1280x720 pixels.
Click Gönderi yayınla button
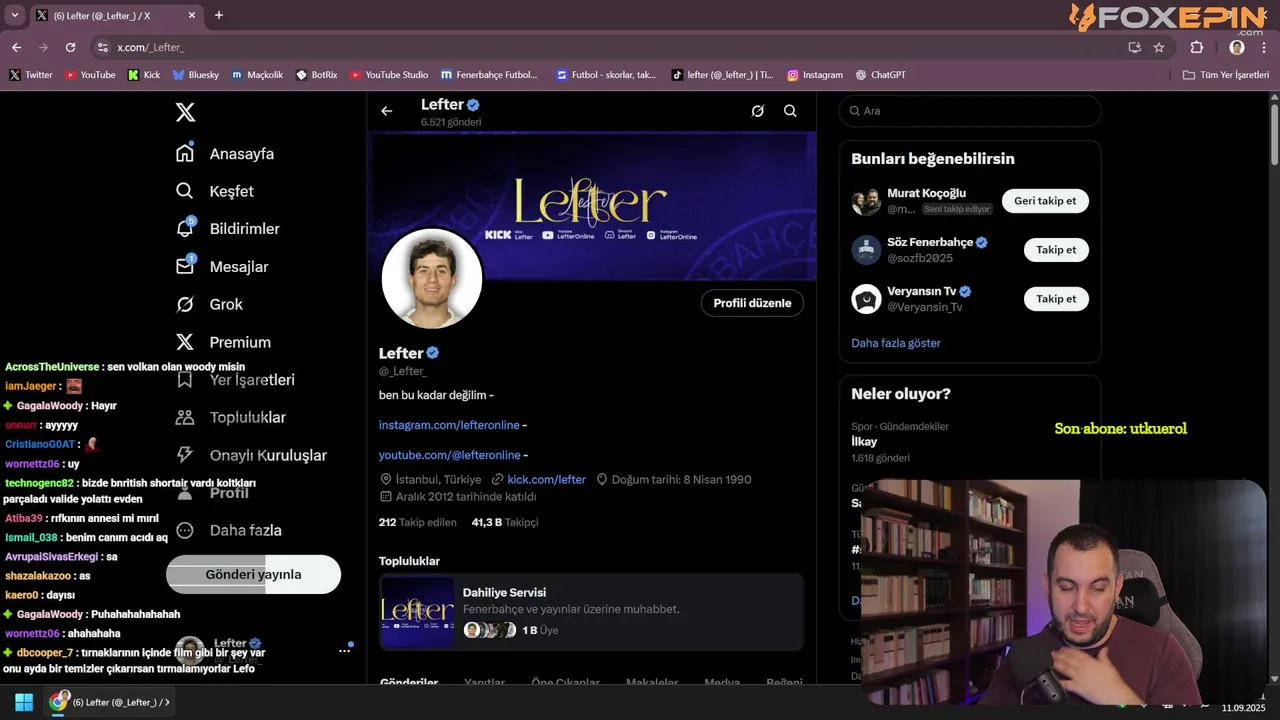coord(253,574)
